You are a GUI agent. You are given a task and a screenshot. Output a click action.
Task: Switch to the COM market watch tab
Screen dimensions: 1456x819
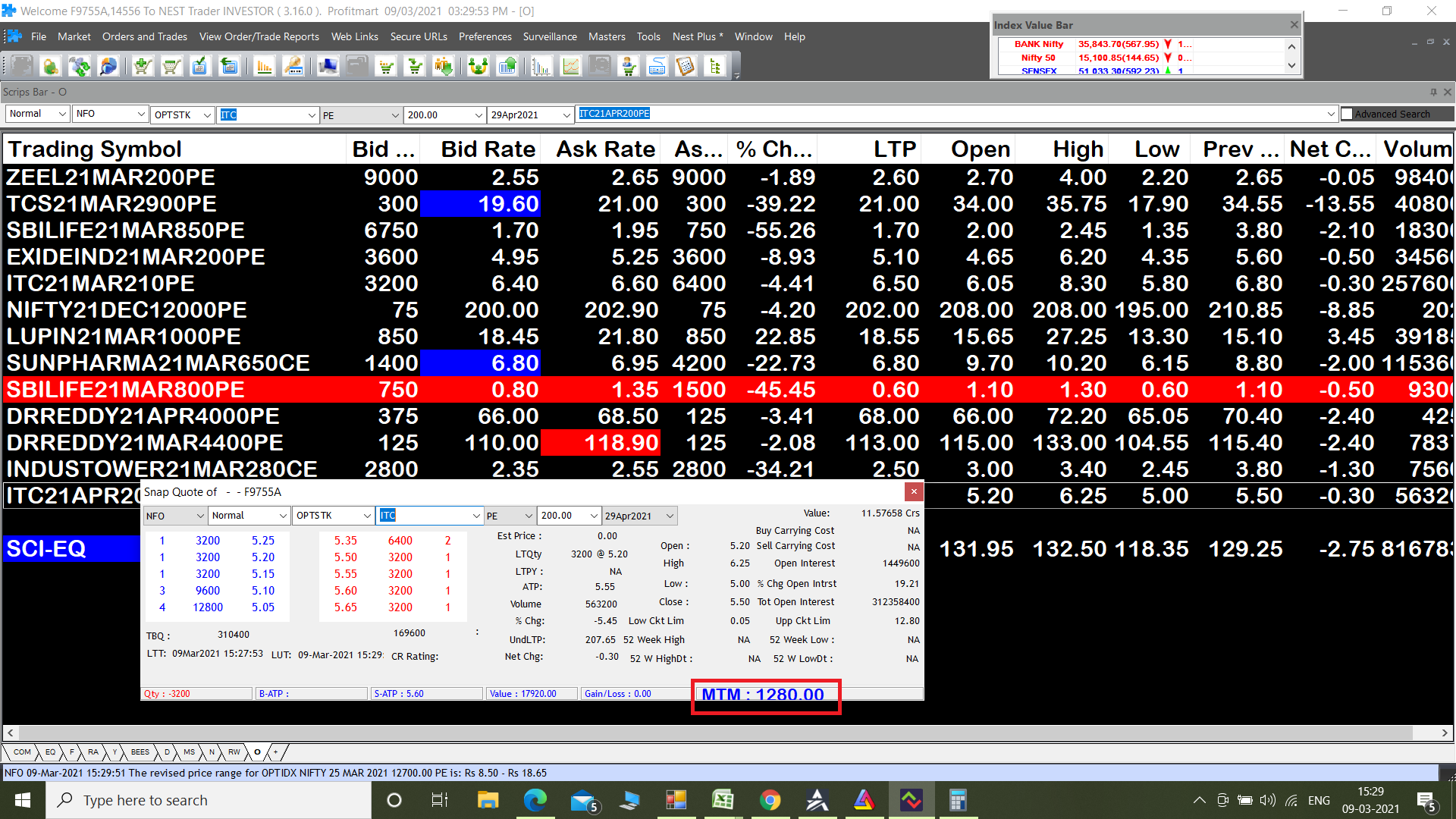(22, 752)
